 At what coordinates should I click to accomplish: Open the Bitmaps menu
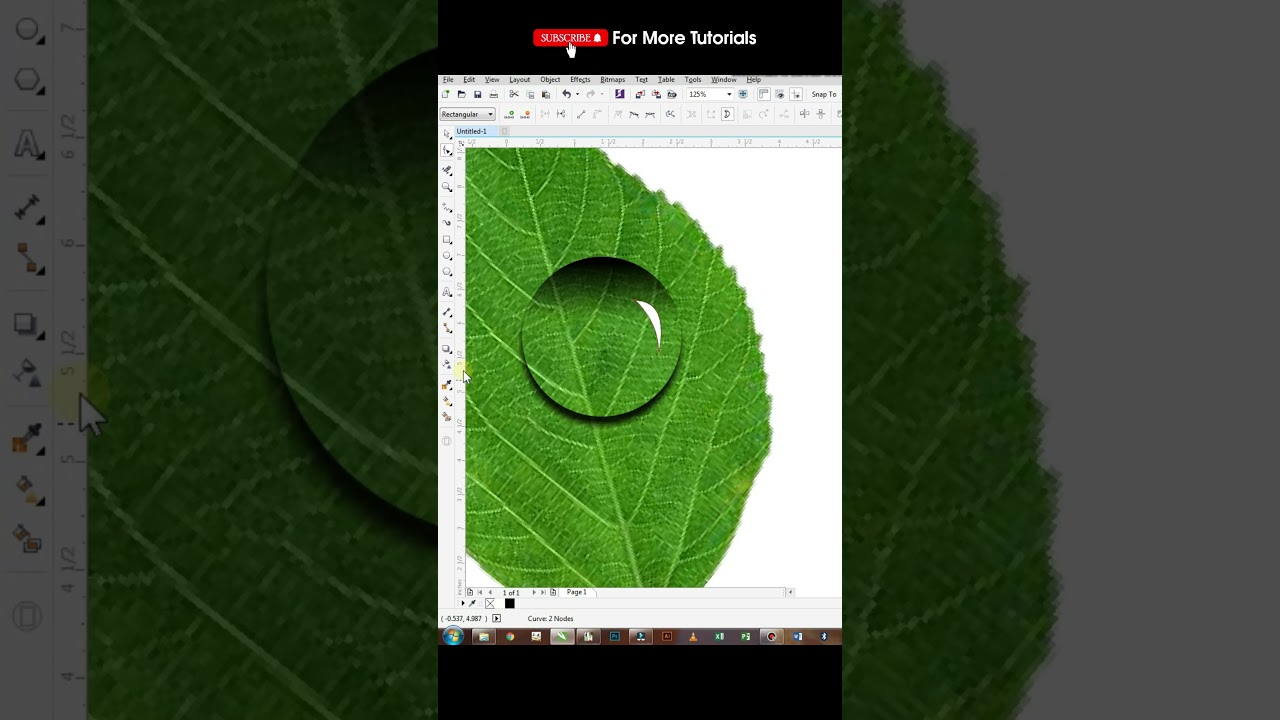pyautogui.click(x=613, y=80)
